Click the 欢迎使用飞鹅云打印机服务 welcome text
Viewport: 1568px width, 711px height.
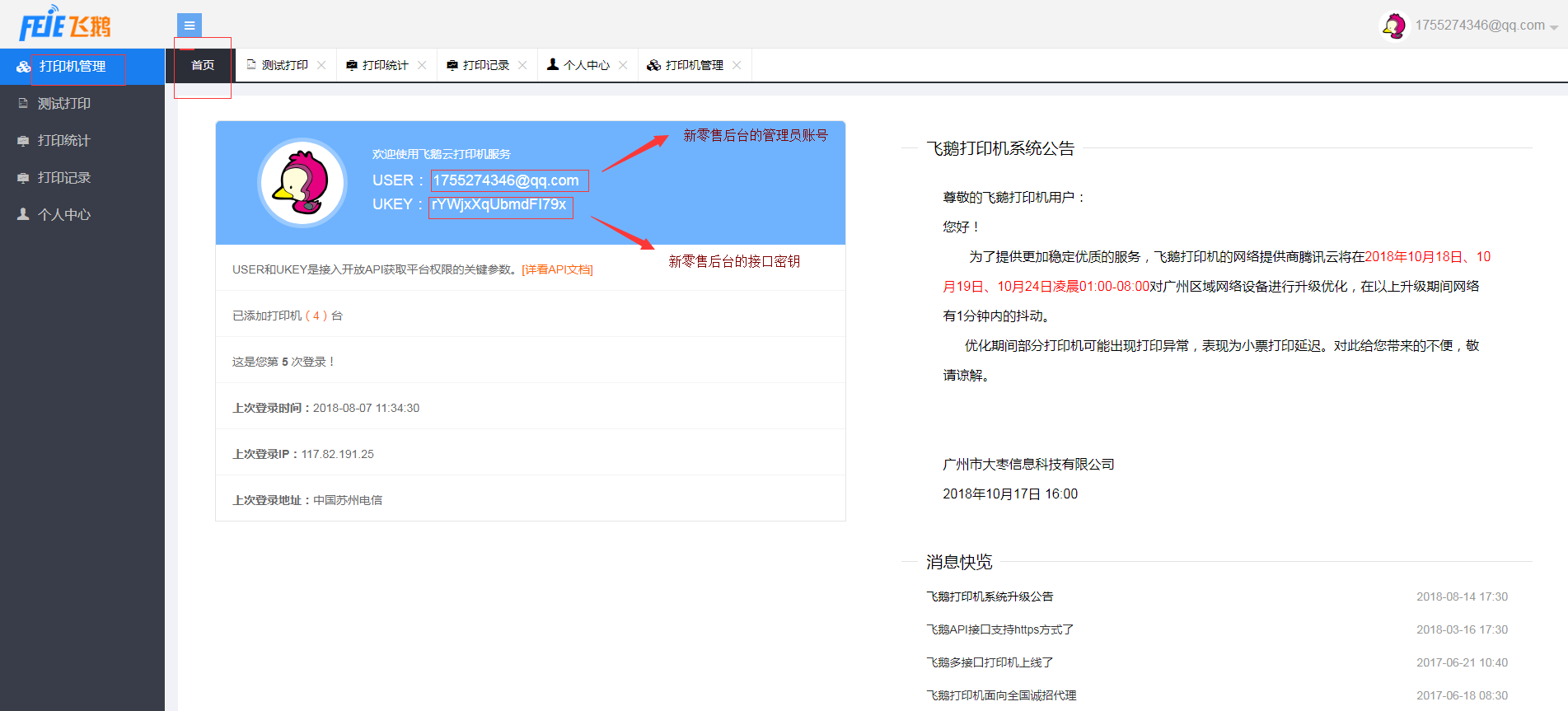click(x=442, y=154)
